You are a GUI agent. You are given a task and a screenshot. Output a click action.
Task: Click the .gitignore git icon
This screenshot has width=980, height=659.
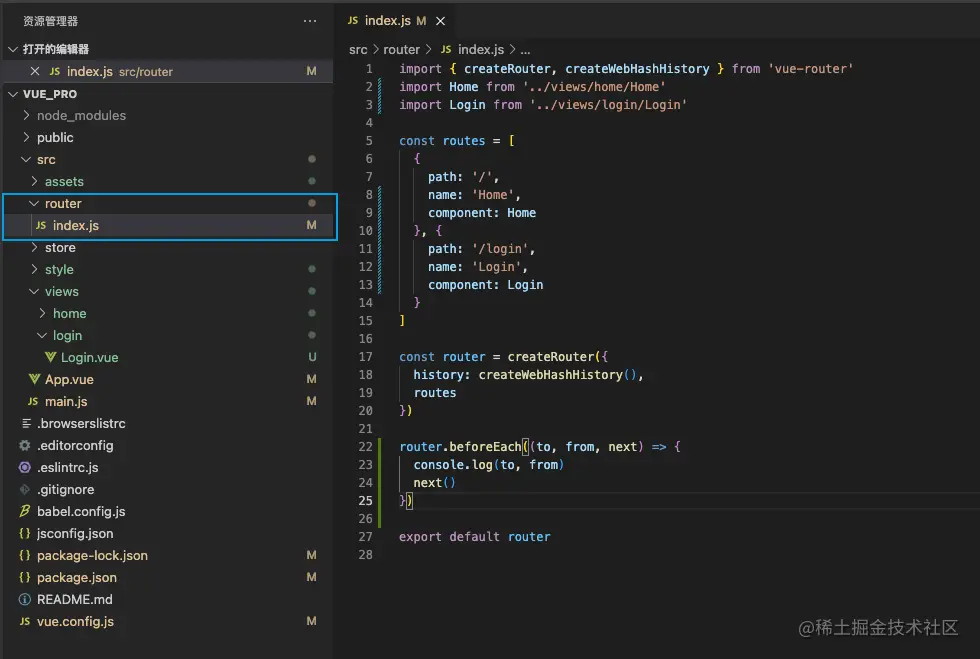point(25,490)
